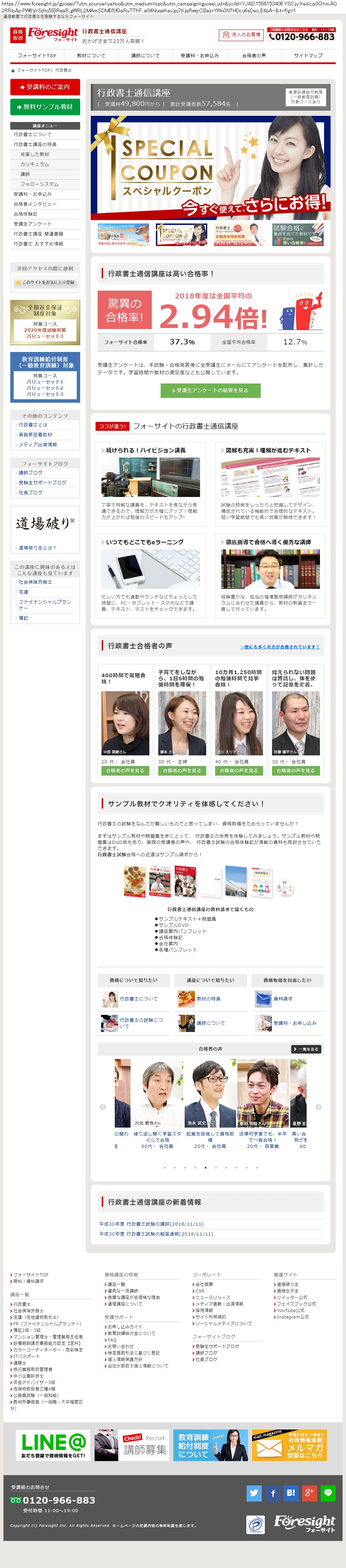This screenshot has width=346, height=1568.
Task: Click the 教材の特長 thumbnail icon
Action: pyautogui.click(x=186, y=999)
